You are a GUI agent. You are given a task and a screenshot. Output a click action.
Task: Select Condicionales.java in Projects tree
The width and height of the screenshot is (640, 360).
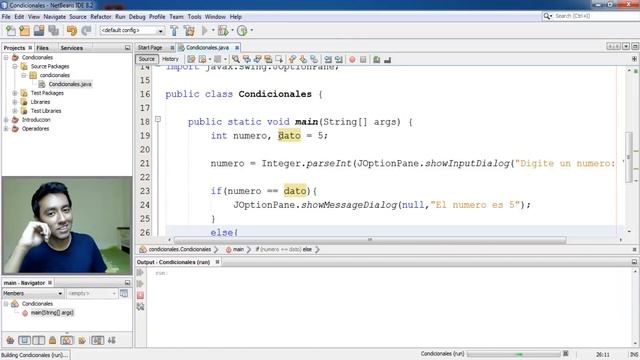click(x=69, y=84)
